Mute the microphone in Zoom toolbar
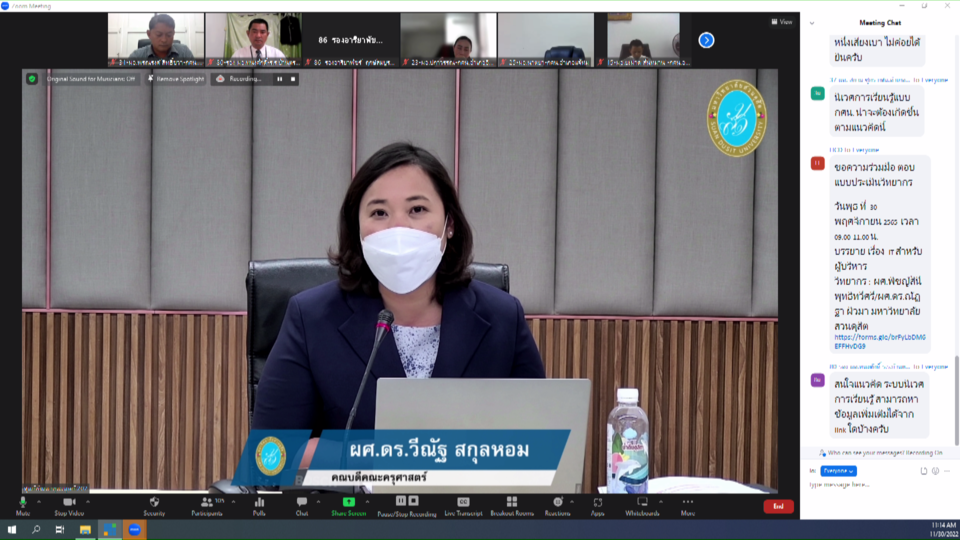The image size is (960, 540). (x=23, y=506)
